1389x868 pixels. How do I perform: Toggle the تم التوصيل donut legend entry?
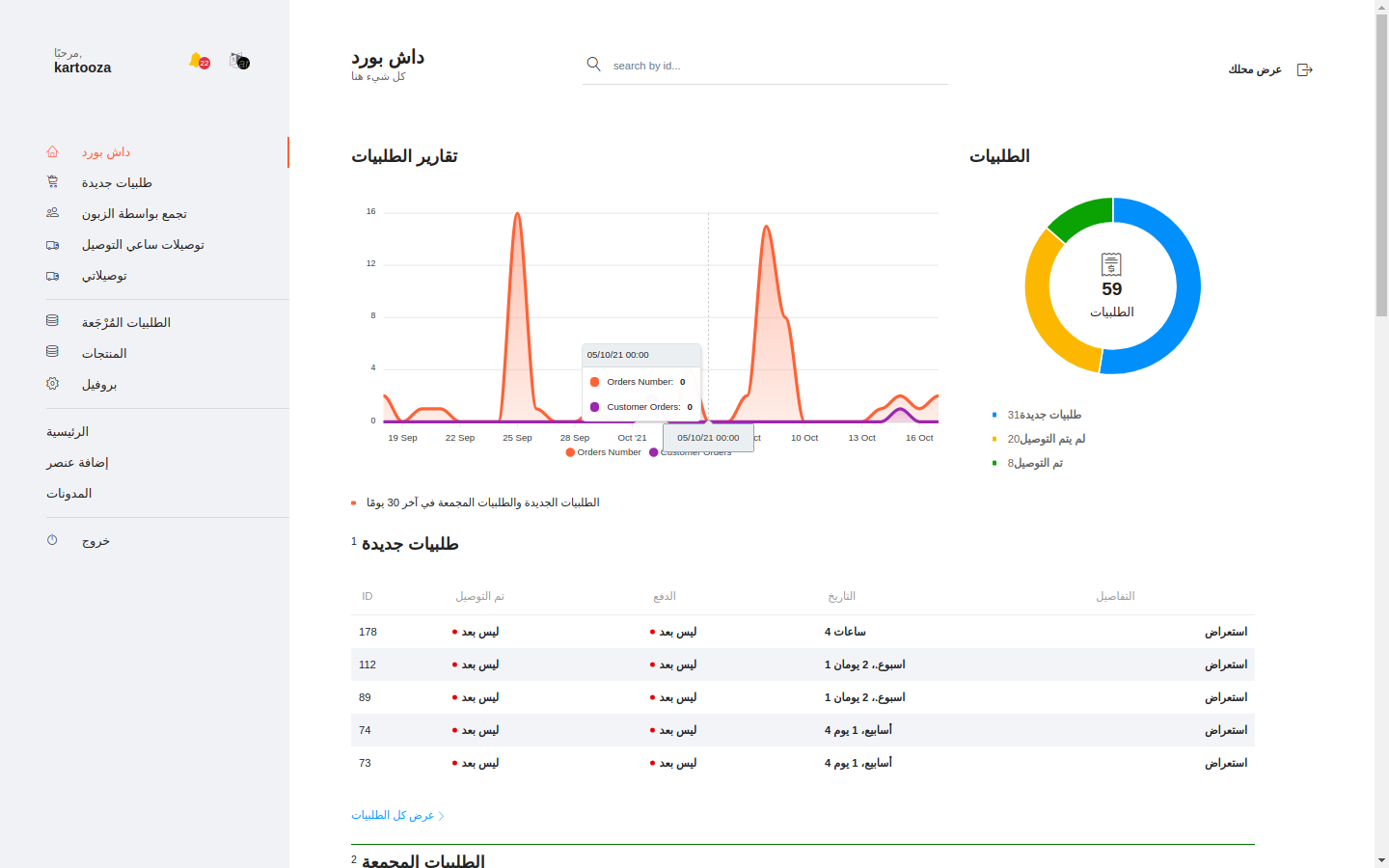[1034, 463]
